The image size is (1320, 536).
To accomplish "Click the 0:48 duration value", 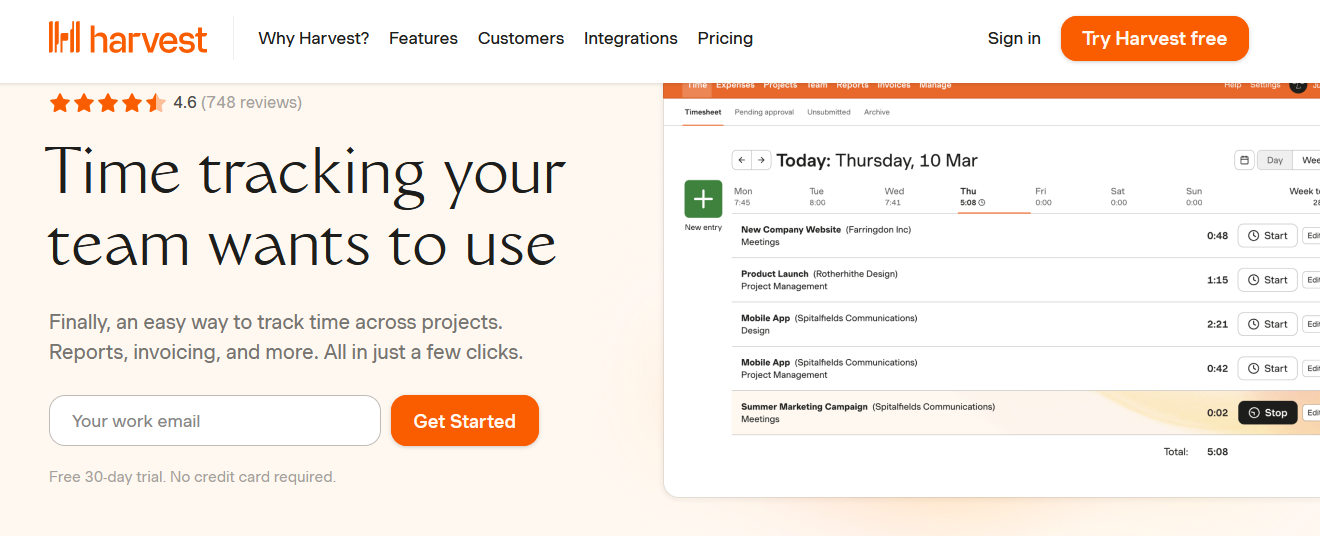I will pos(1217,236).
